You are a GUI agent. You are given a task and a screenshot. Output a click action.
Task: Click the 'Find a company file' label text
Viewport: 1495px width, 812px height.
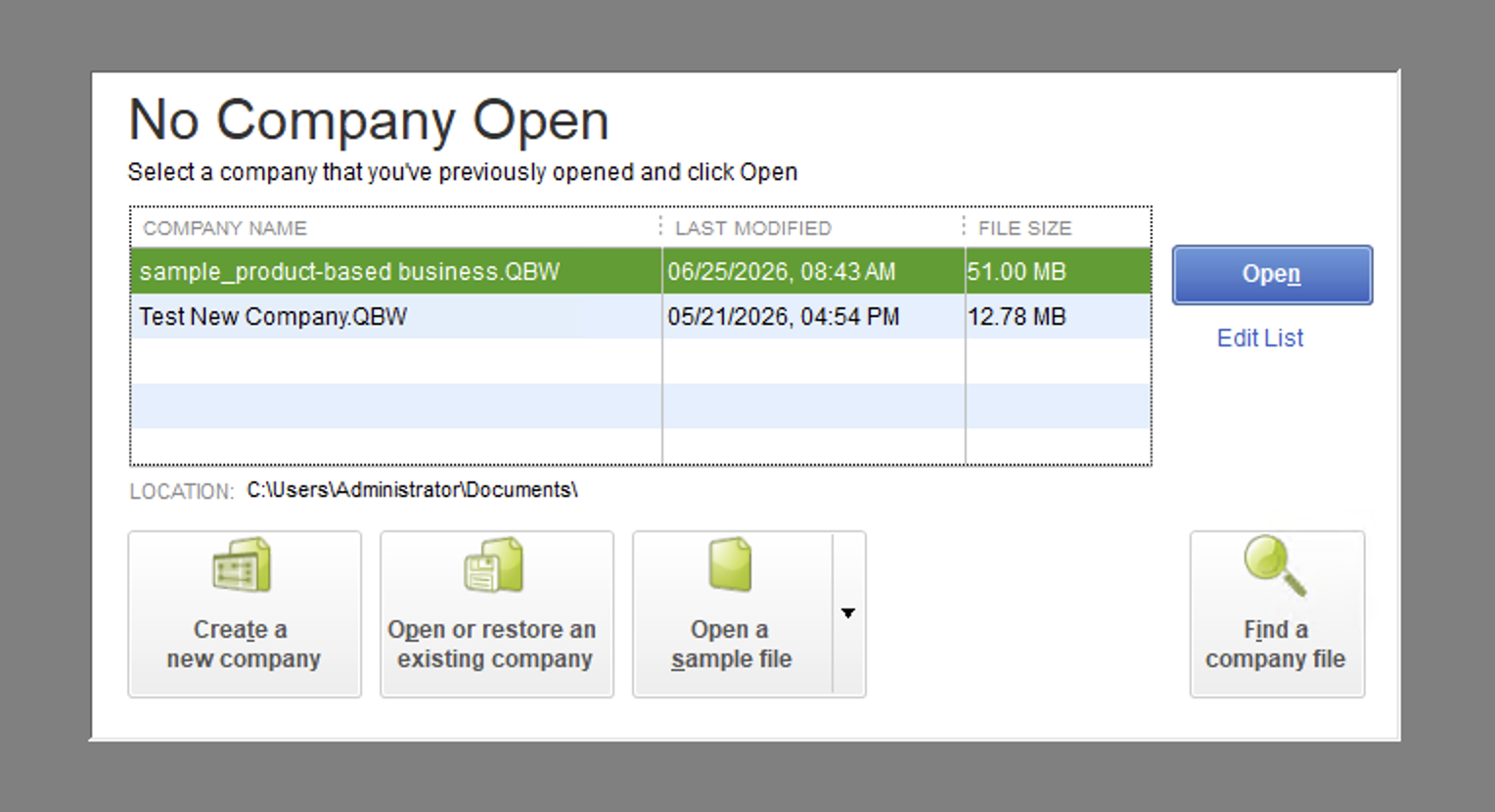[1275, 644]
